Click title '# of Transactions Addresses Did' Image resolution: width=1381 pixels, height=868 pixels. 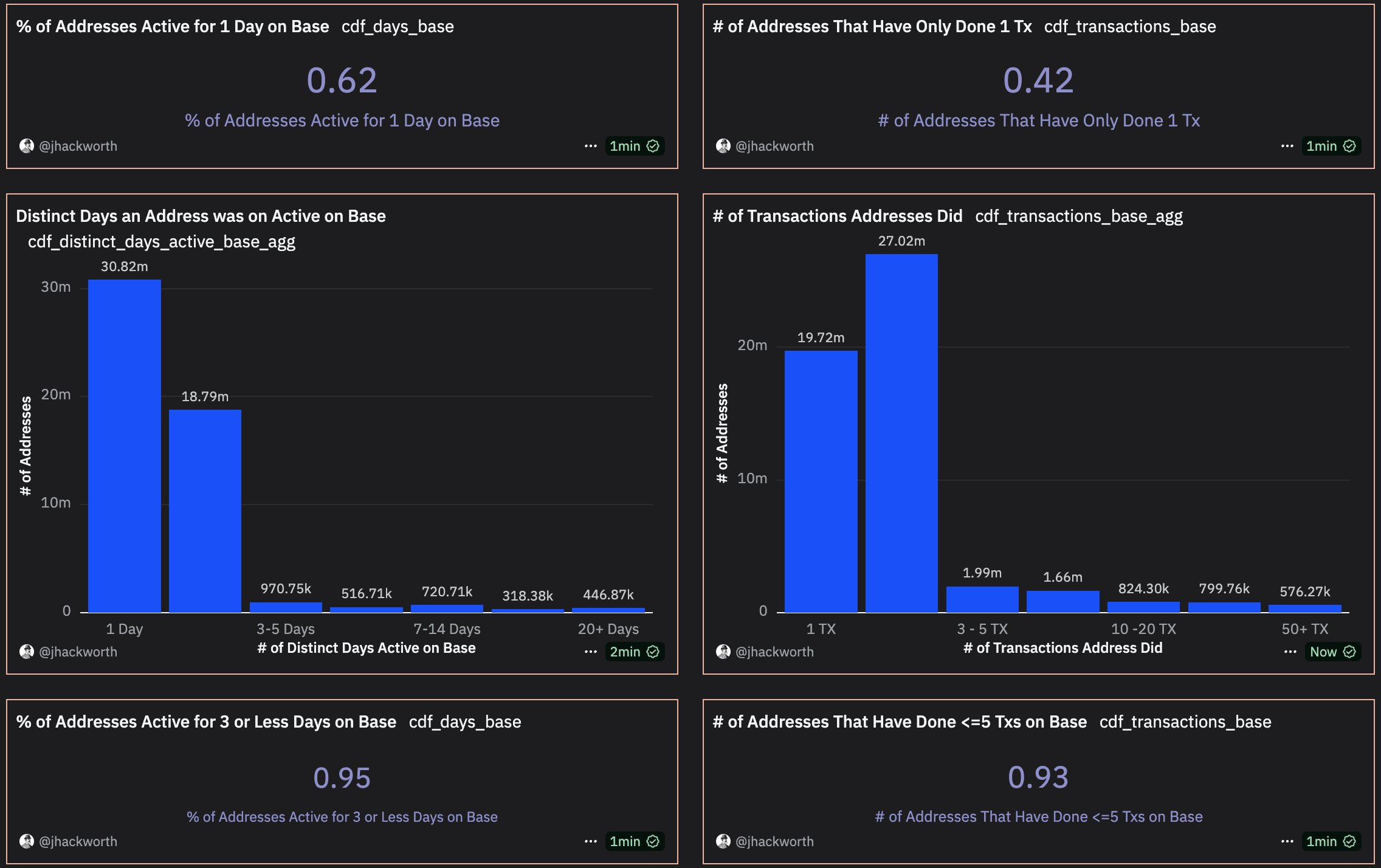(837, 216)
